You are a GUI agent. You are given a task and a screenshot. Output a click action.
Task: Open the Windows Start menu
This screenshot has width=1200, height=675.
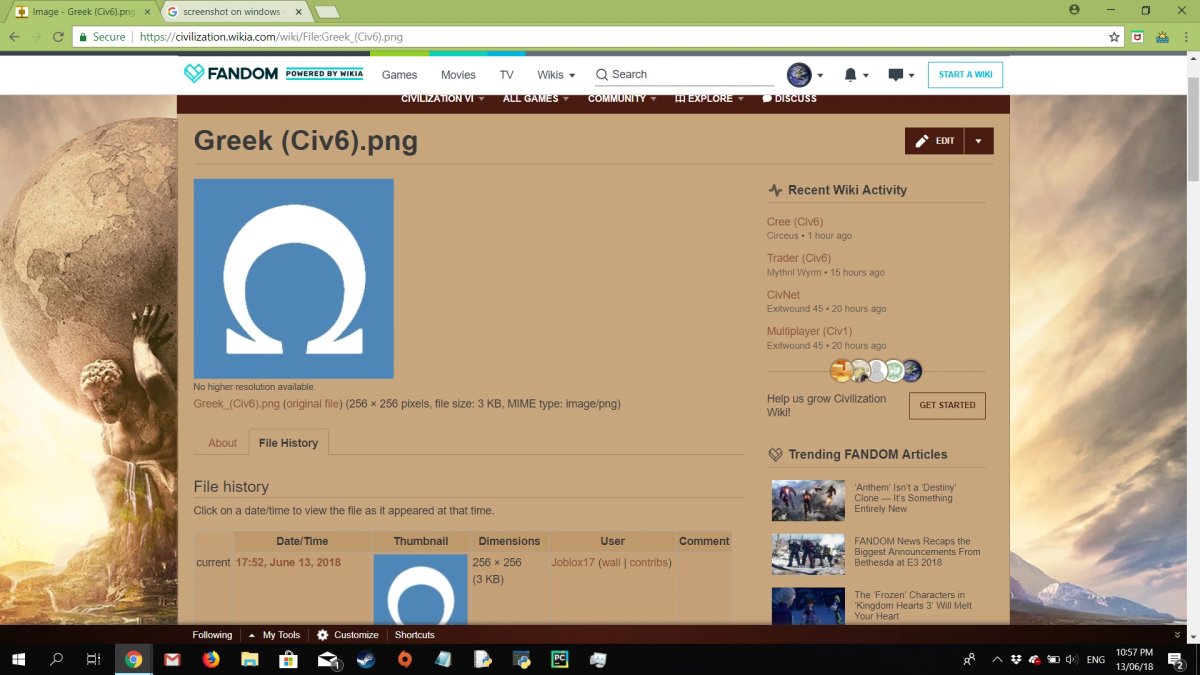coord(18,660)
